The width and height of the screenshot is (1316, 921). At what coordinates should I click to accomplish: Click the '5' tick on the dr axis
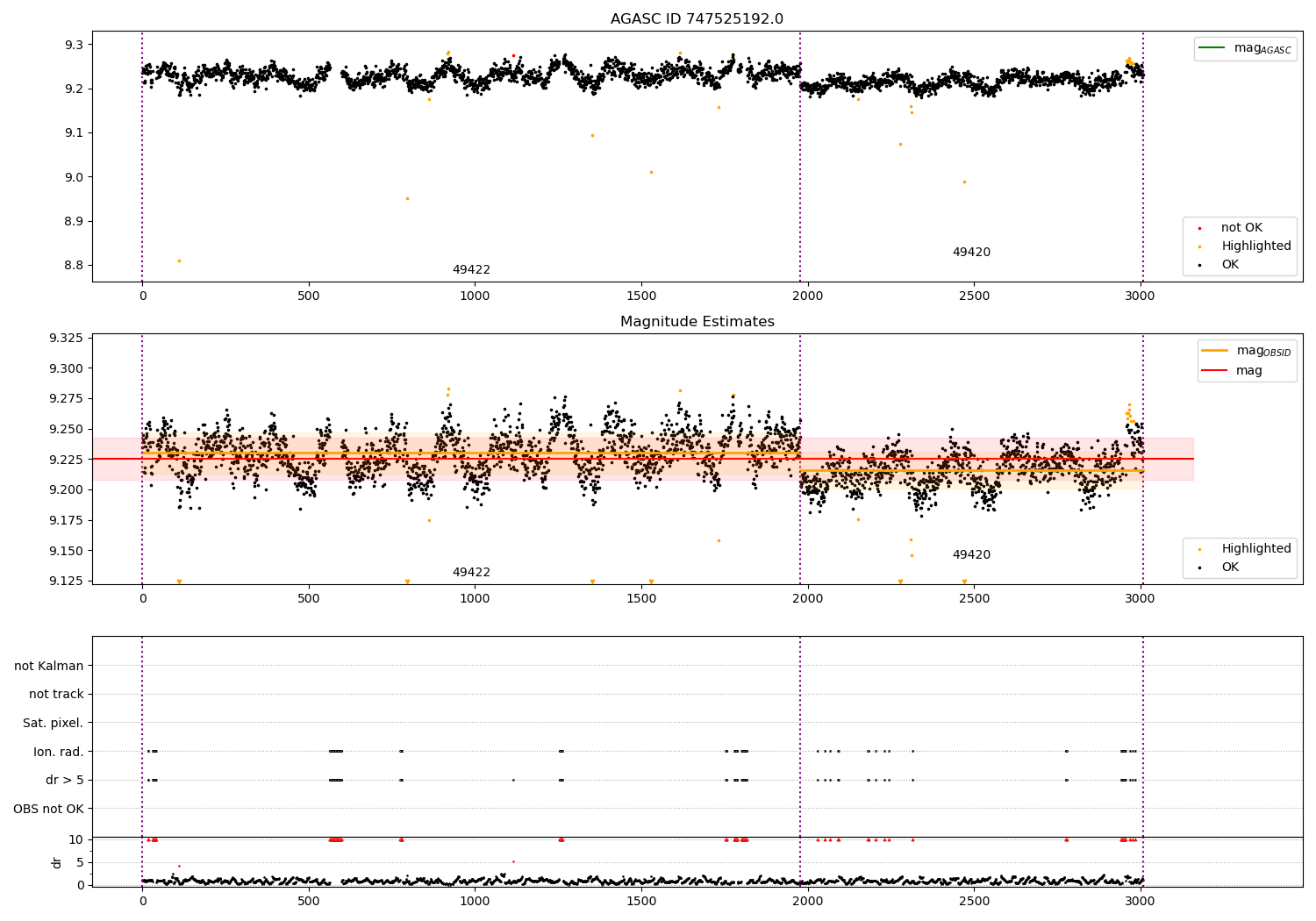[x=80, y=862]
